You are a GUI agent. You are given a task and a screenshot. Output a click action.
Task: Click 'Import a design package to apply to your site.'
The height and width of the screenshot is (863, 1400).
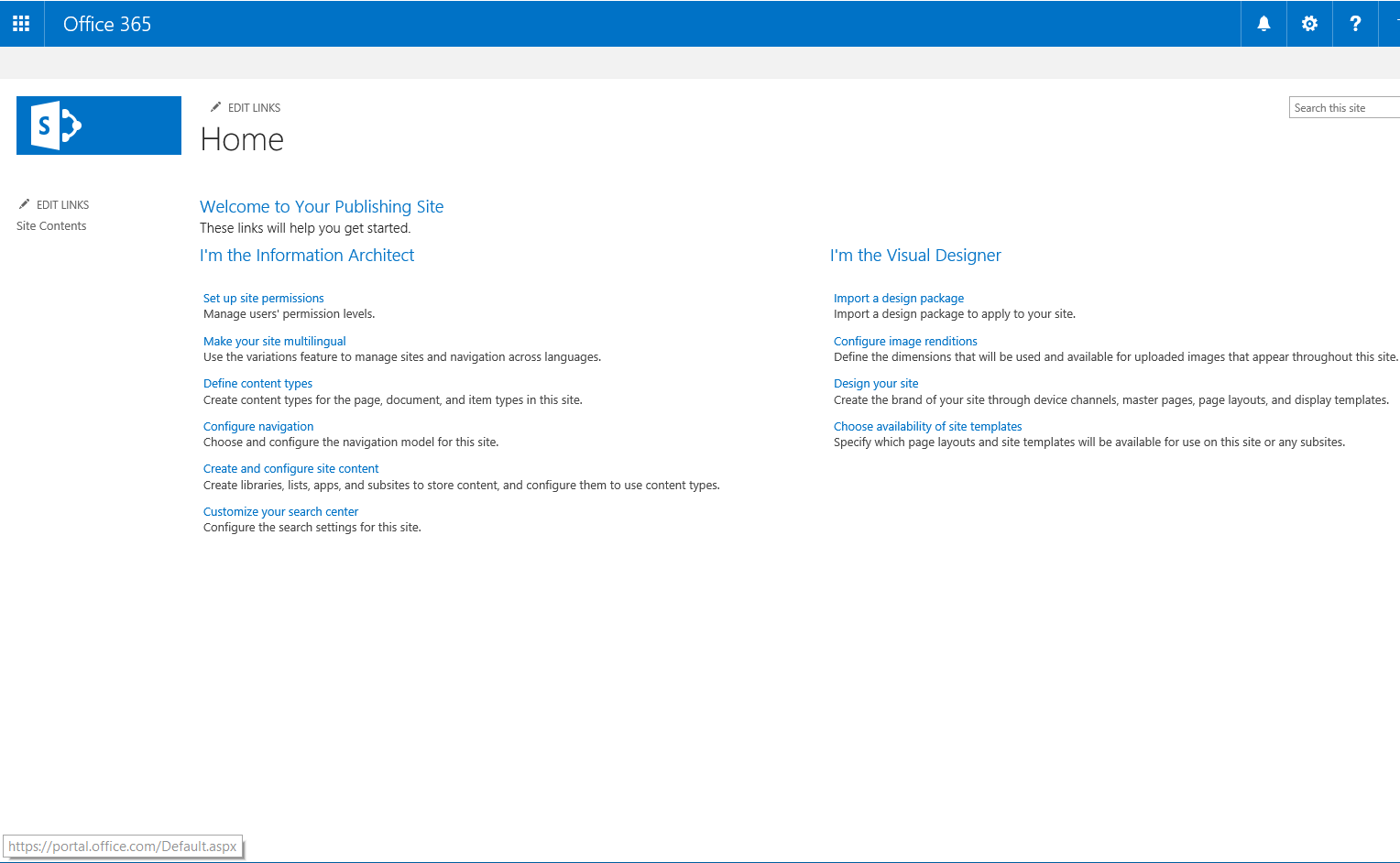(955, 314)
